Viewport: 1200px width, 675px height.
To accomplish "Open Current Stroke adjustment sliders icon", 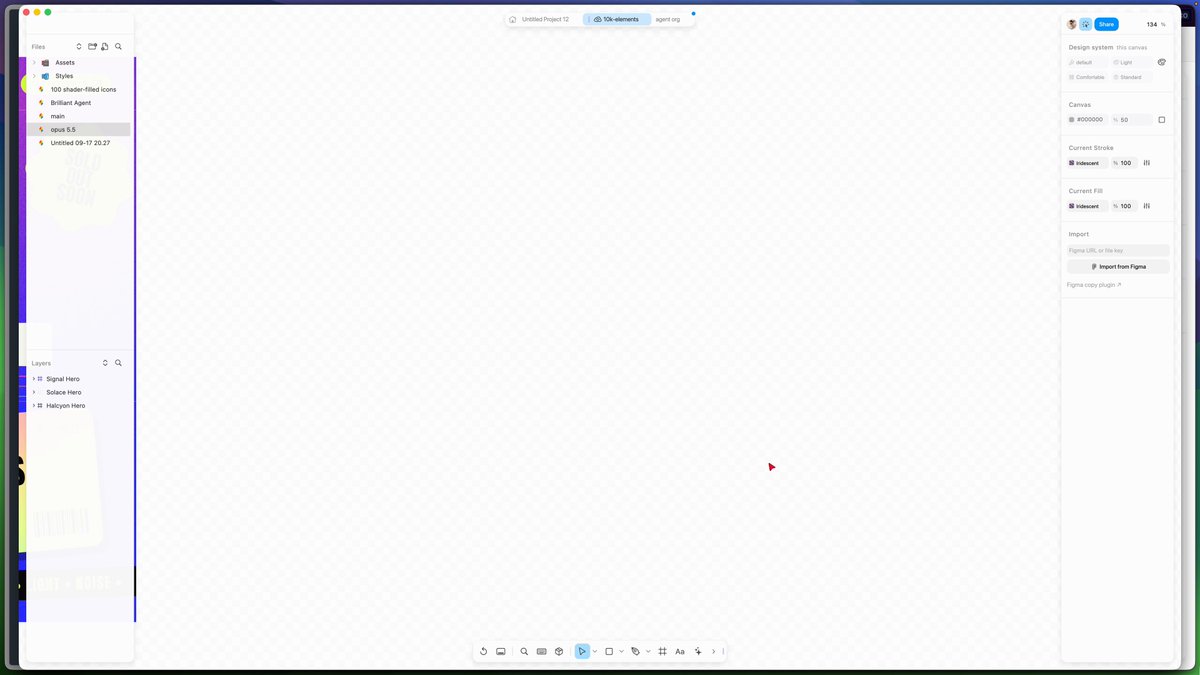I will tap(1147, 163).
